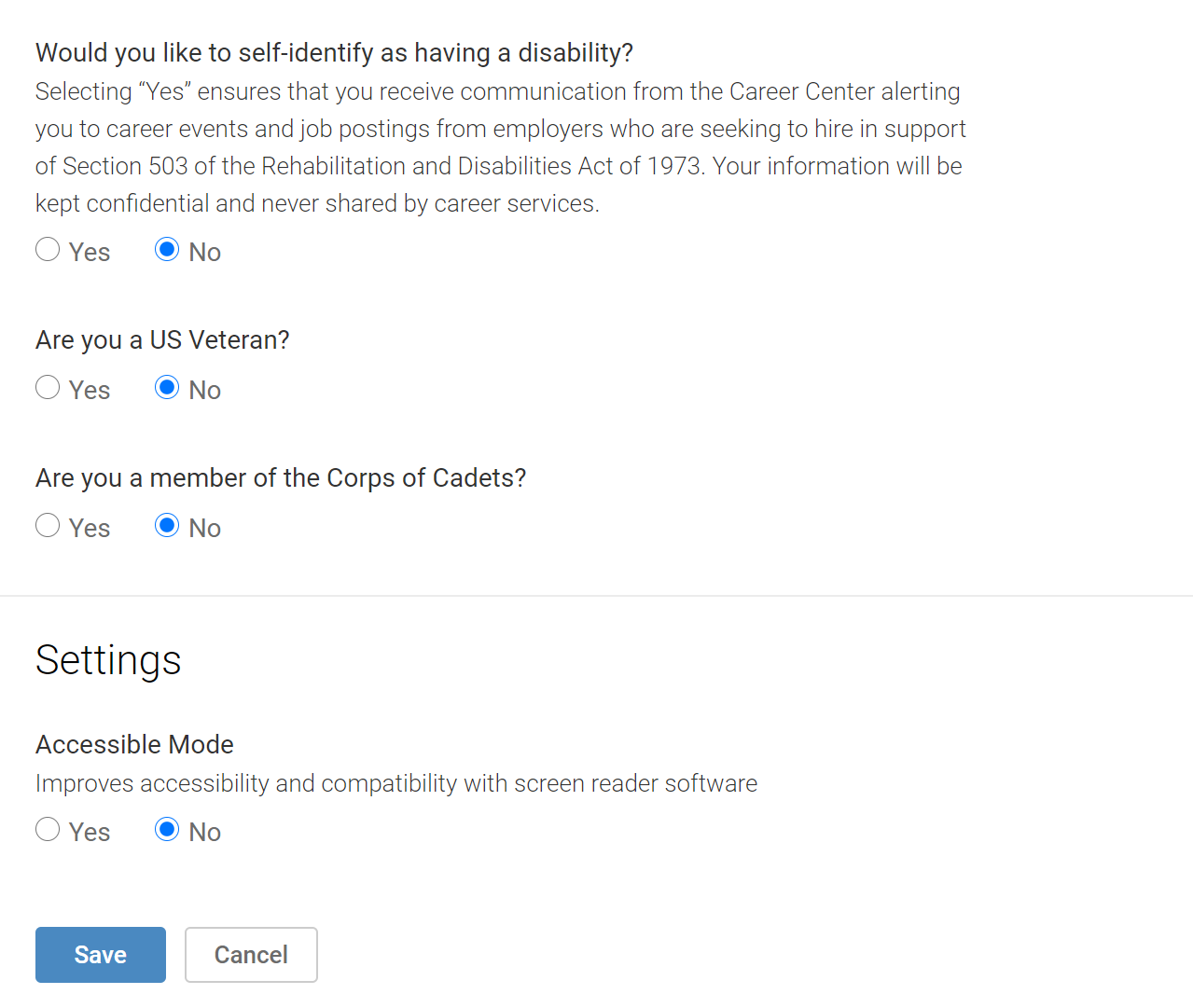This screenshot has height=1008, width=1193.
Task: Choose Yes radio for US Veteran question
Action: click(48, 388)
